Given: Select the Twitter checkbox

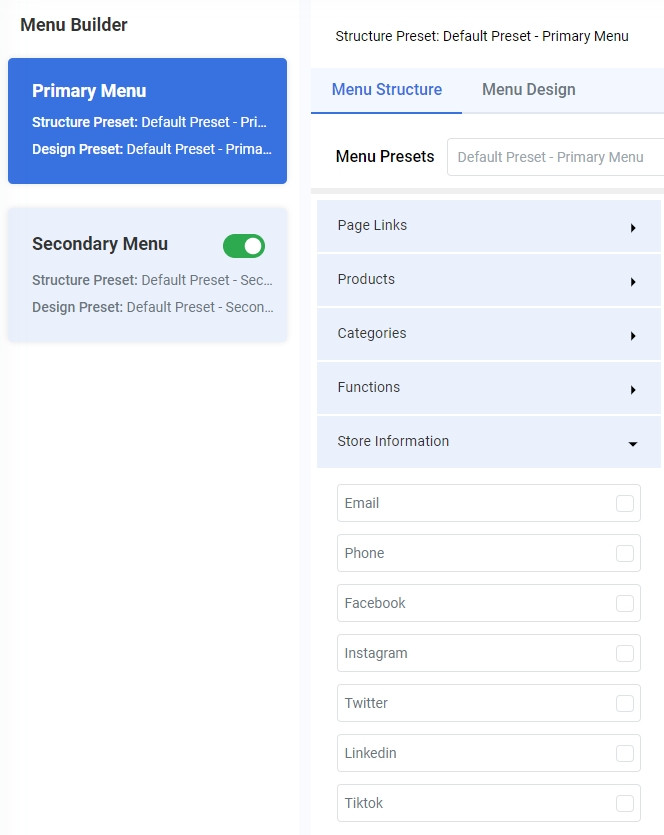Looking at the screenshot, I should (625, 703).
